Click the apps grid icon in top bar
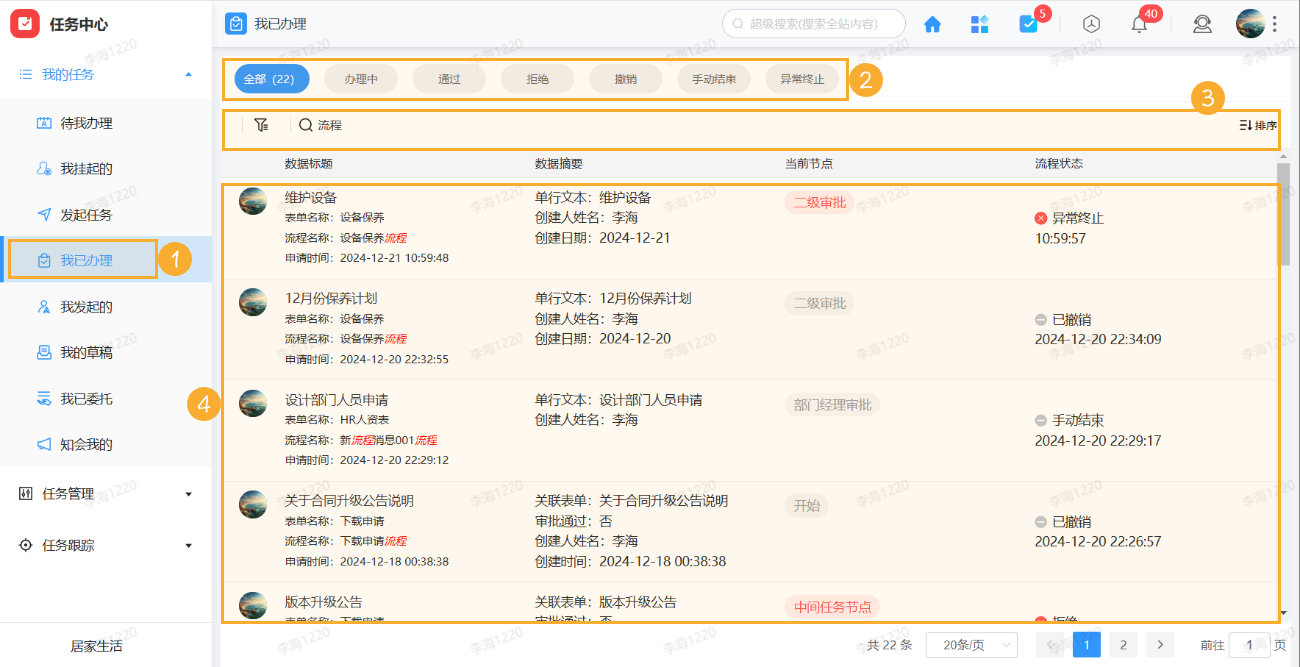Screen dimensions: 1300x667 click(x=979, y=23)
